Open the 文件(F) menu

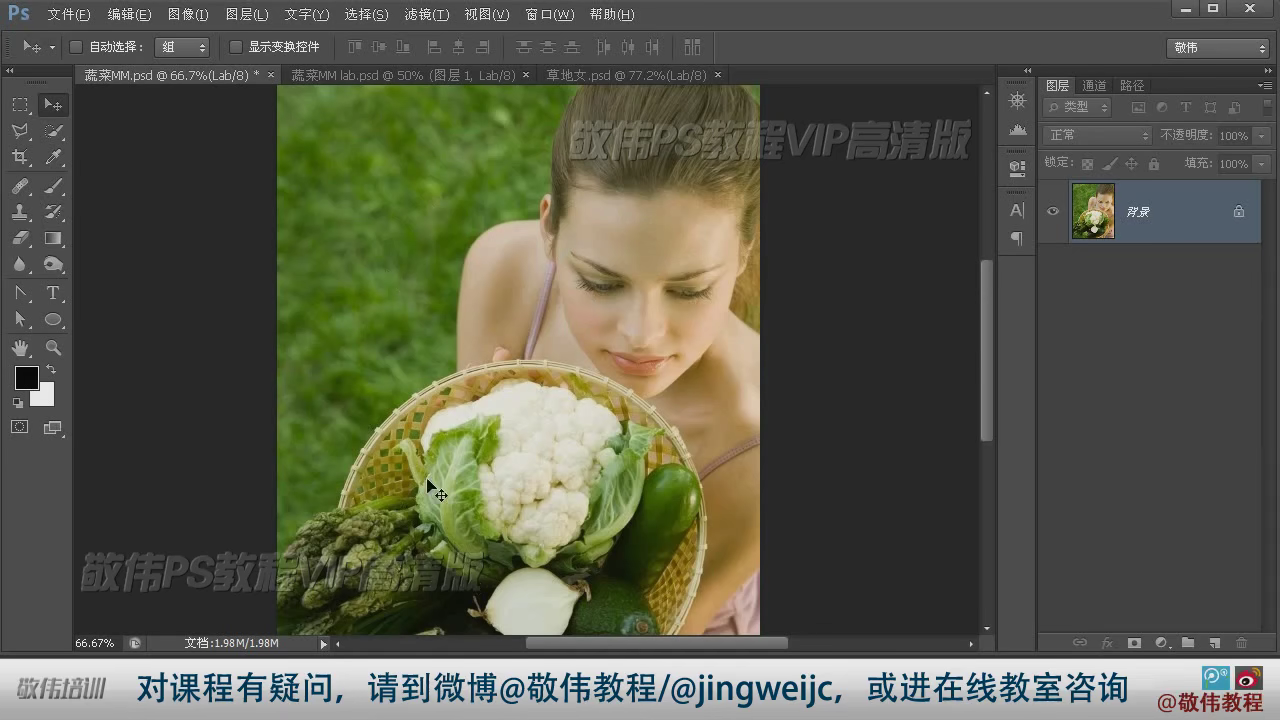[x=69, y=15]
